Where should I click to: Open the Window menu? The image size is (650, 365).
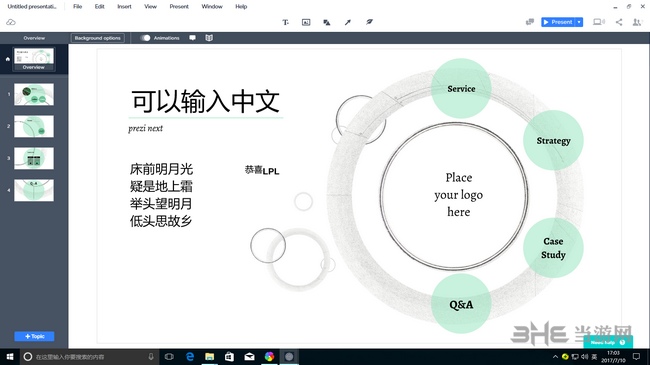pos(212,7)
